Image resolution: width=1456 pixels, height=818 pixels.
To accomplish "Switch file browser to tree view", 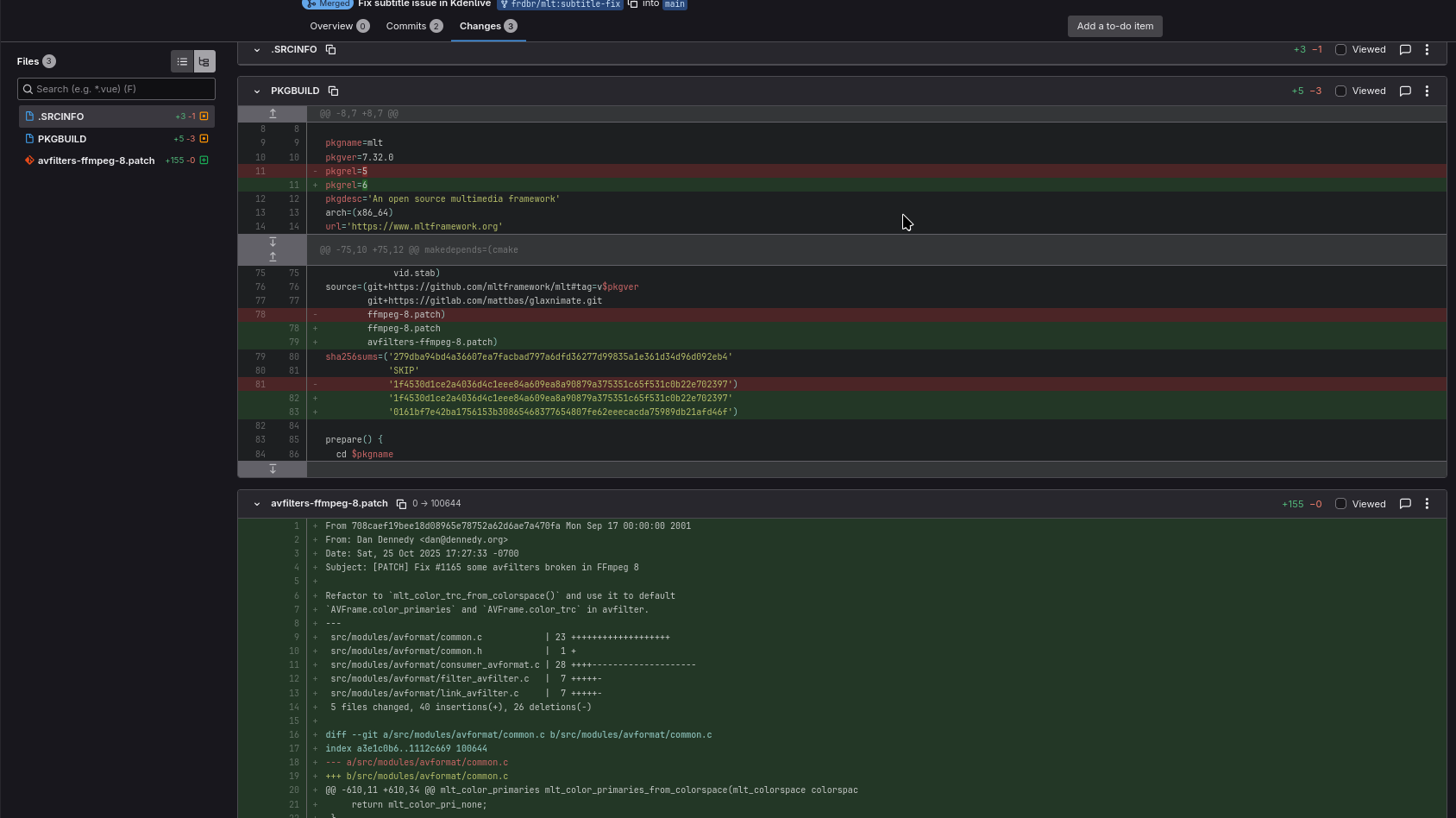I will tap(204, 62).
